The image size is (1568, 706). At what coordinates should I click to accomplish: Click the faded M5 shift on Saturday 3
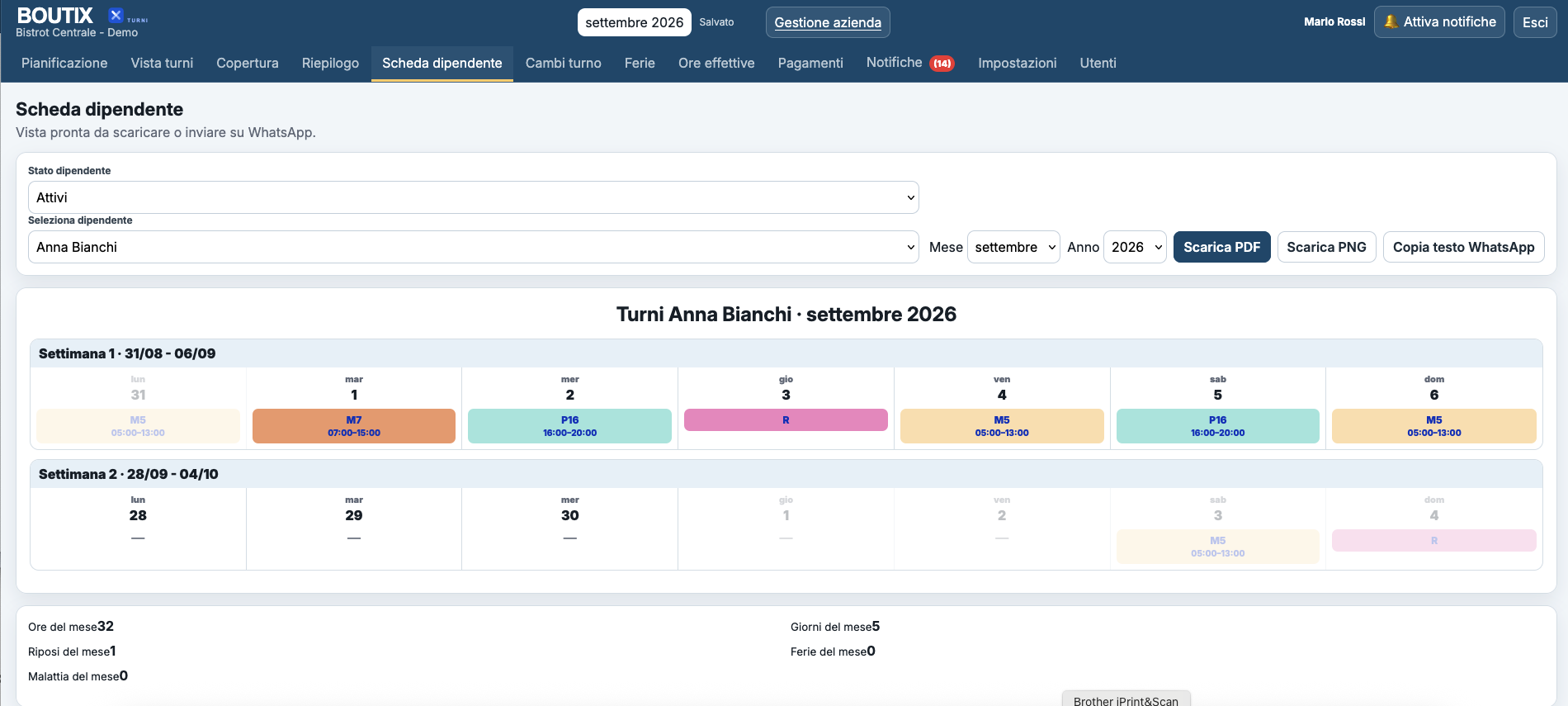click(1218, 547)
